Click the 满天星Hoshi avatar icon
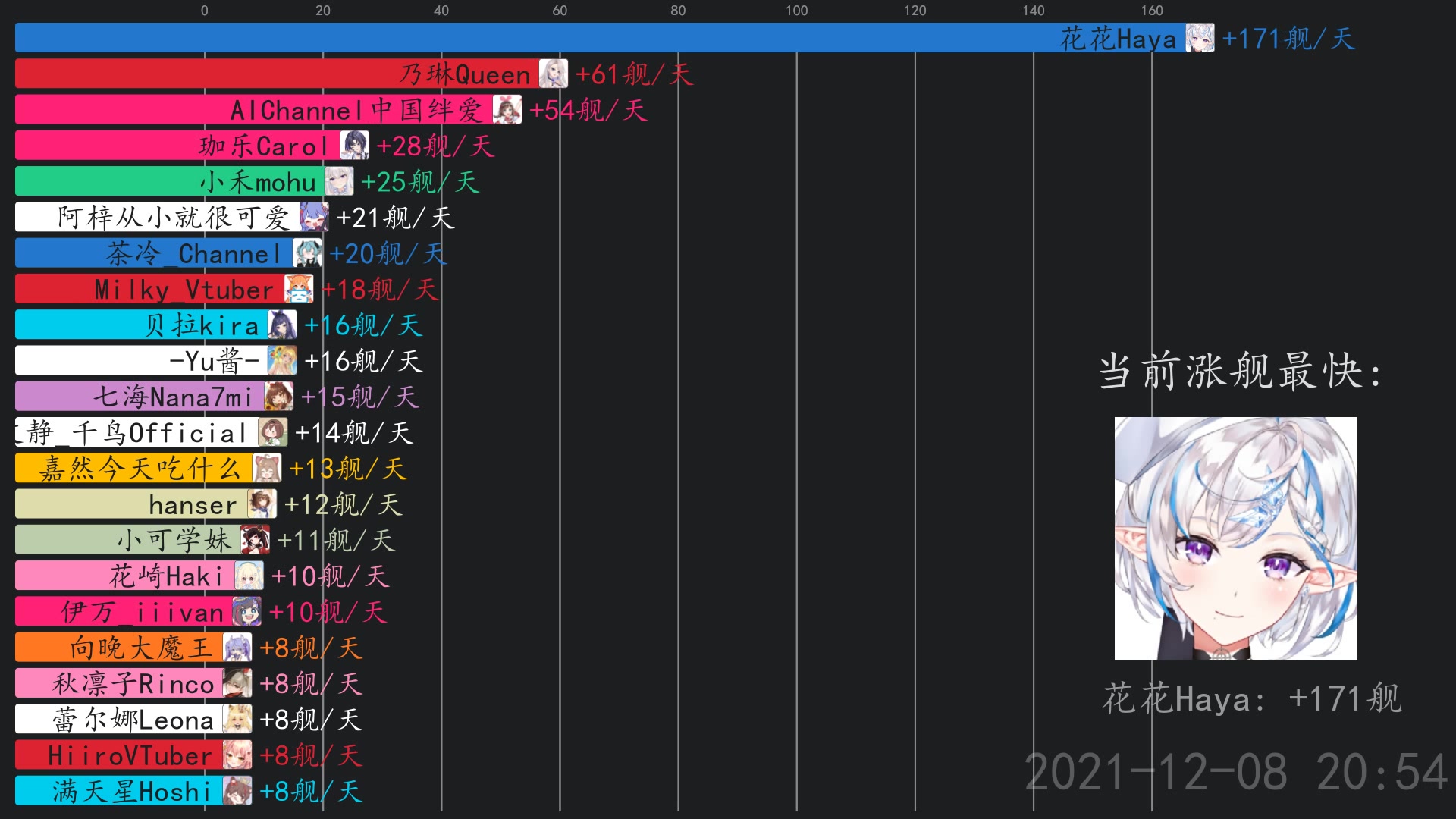 click(x=237, y=791)
